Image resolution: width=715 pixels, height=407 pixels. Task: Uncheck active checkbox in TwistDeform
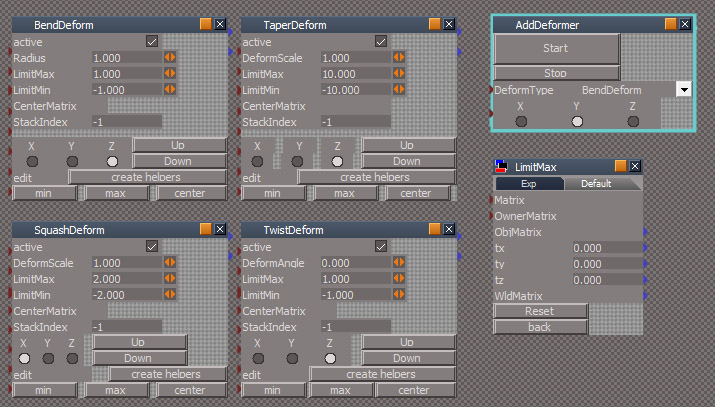[x=381, y=247]
